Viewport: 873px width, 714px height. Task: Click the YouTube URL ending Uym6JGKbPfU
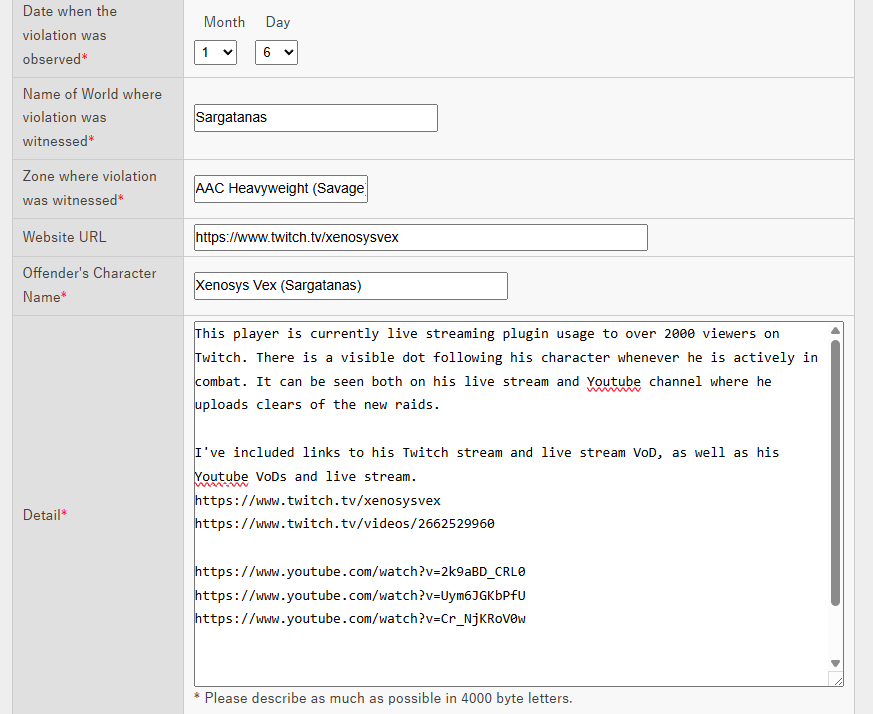coord(360,596)
